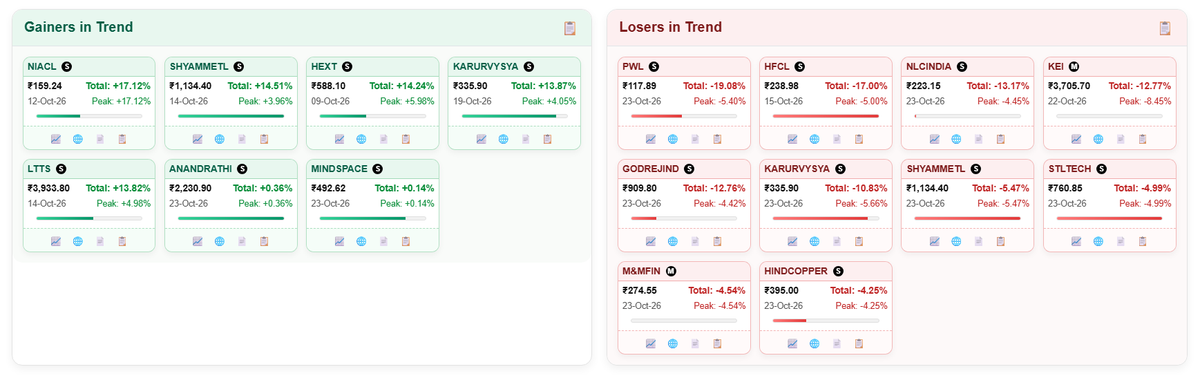Open the chart icon on the PWL card
The height and width of the screenshot is (378, 1200).
click(x=651, y=139)
